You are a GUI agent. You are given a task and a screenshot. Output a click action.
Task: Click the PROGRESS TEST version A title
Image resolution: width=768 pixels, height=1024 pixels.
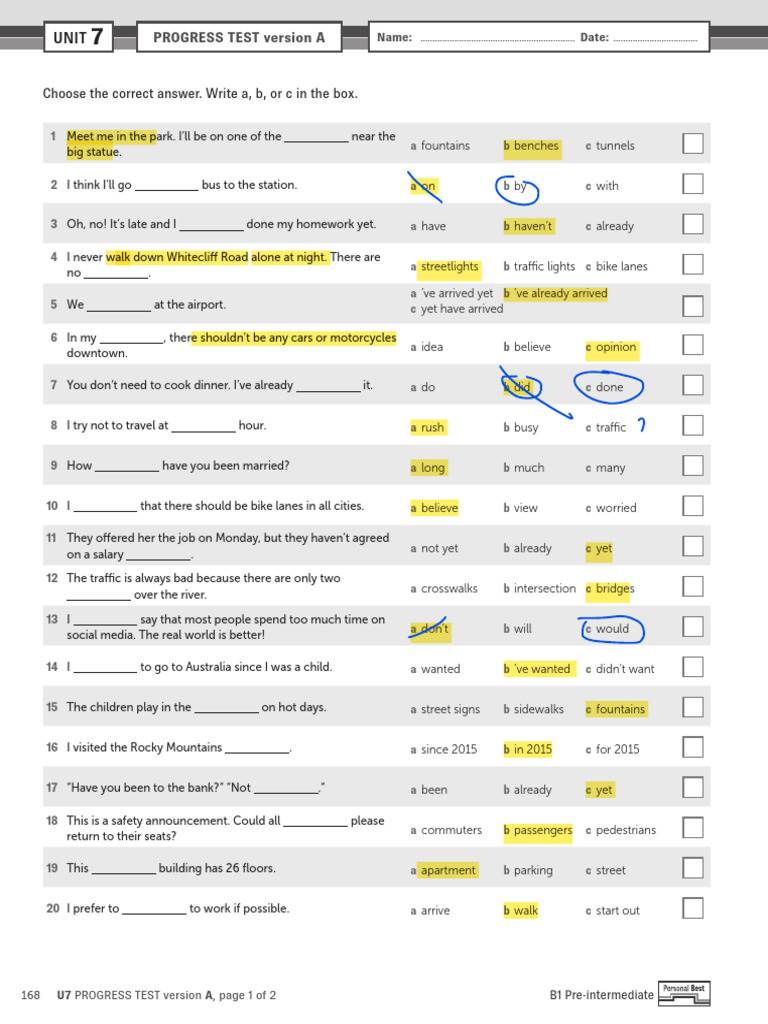point(239,38)
